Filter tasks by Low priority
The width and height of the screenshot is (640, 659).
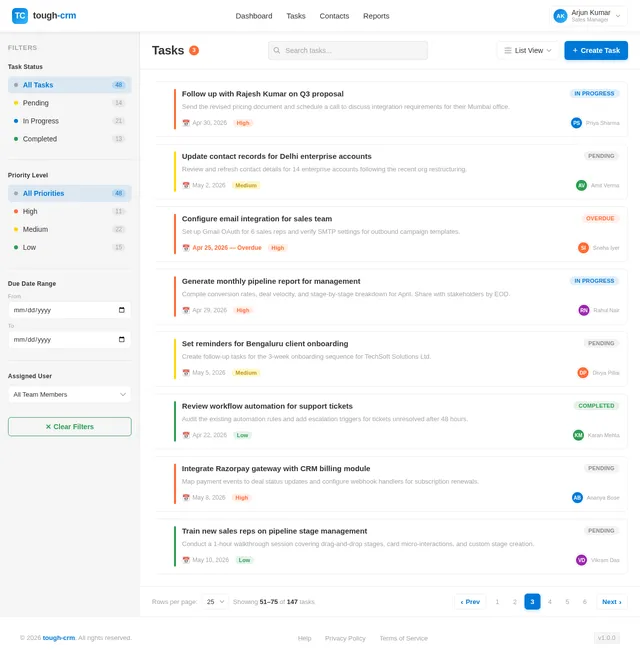(x=70, y=248)
